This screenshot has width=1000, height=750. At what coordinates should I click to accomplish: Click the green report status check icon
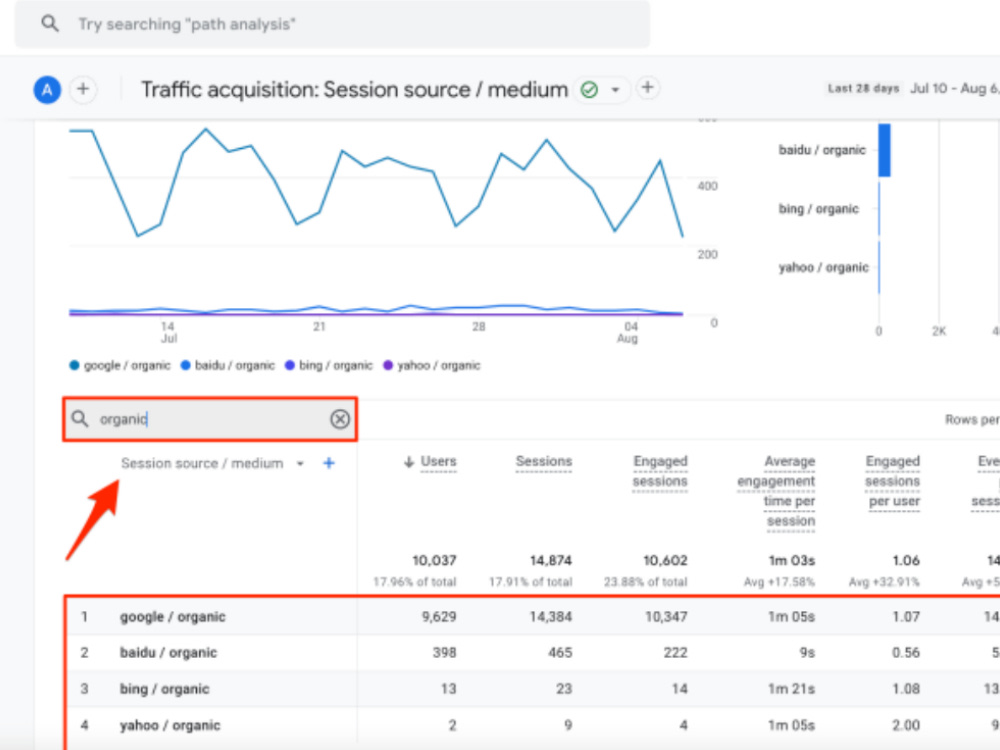point(589,90)
